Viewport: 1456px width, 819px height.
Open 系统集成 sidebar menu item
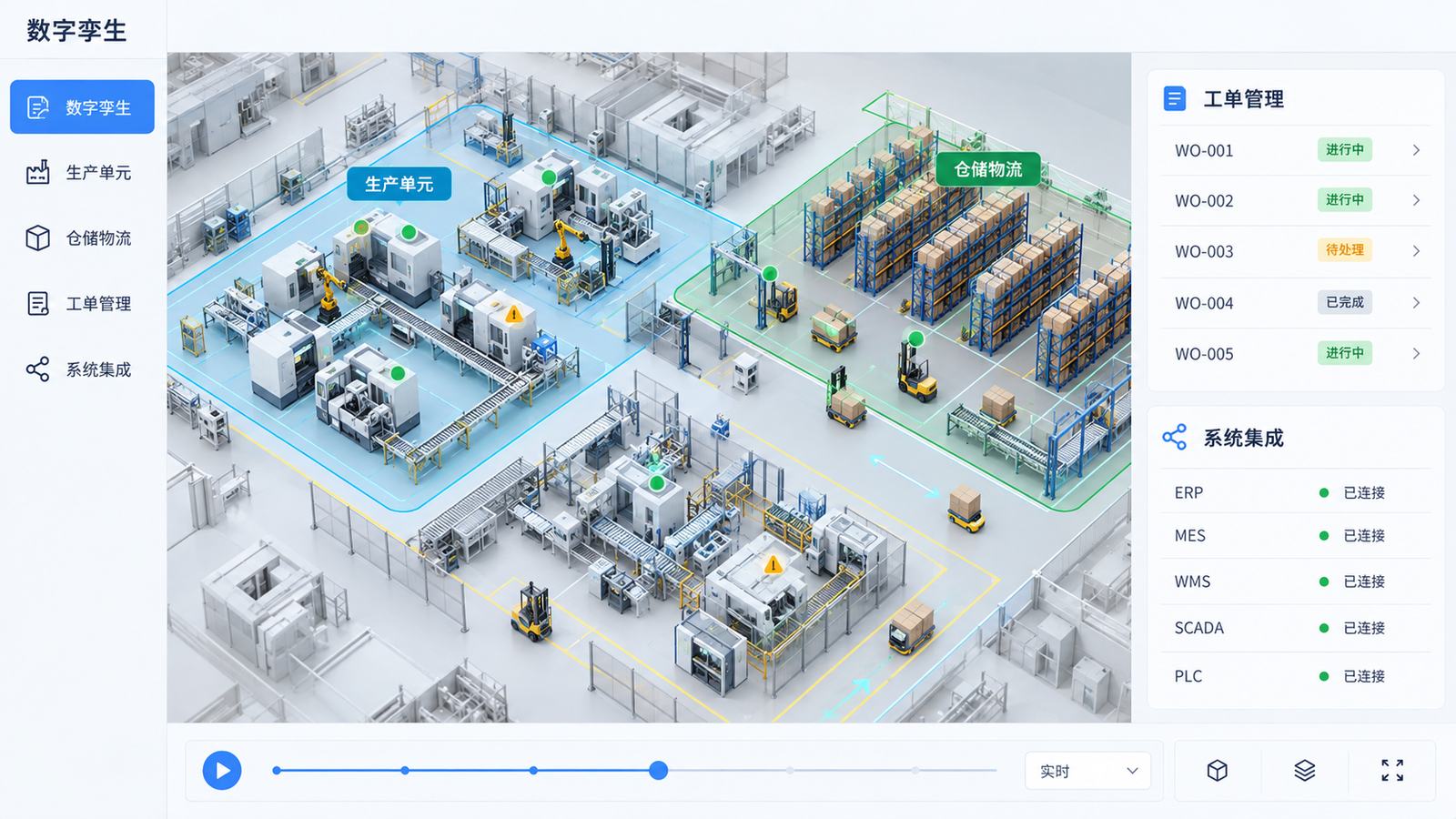pyautogui.click(x=82, y=369)
